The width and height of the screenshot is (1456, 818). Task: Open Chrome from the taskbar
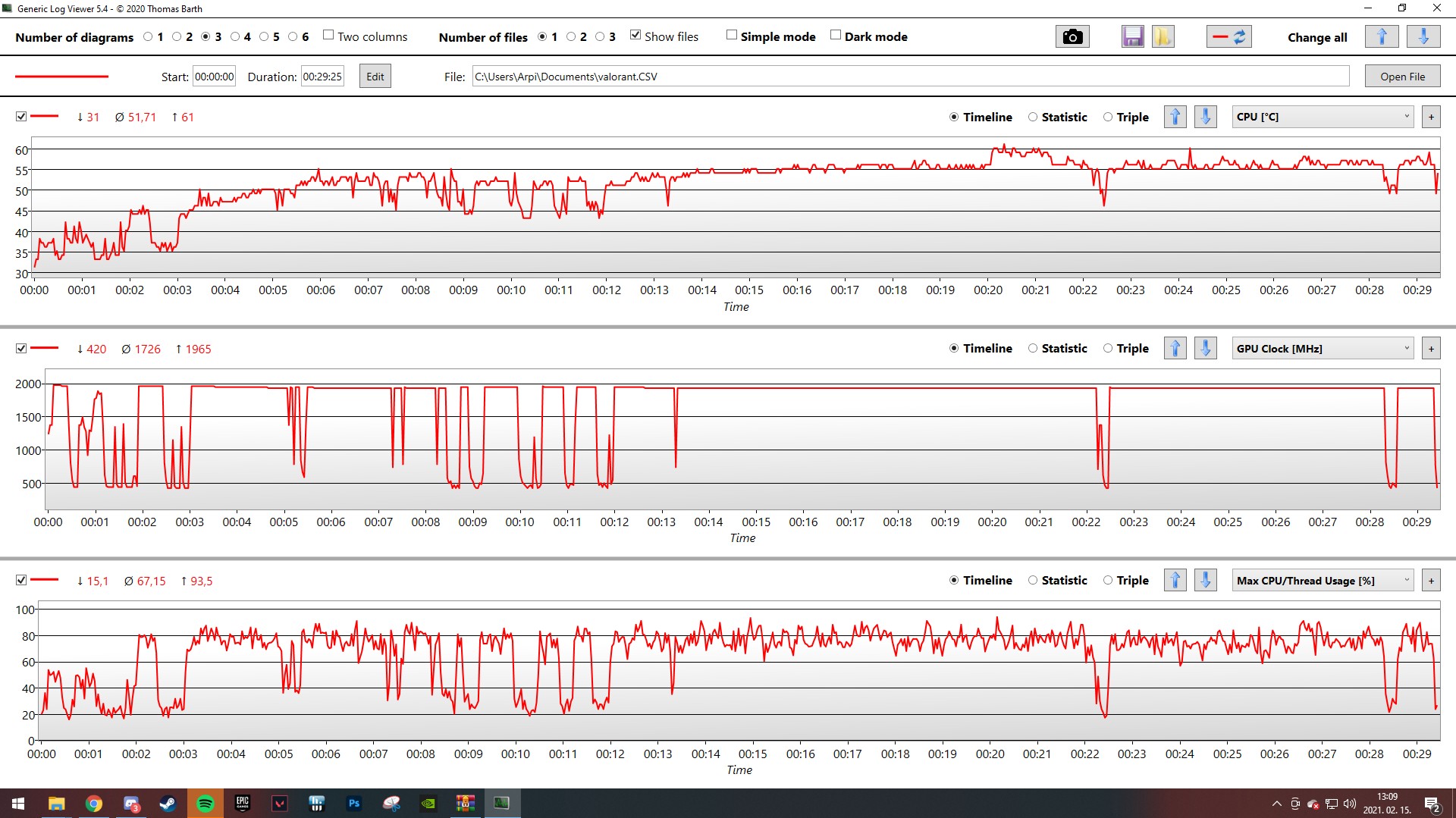tap(93, 804)
